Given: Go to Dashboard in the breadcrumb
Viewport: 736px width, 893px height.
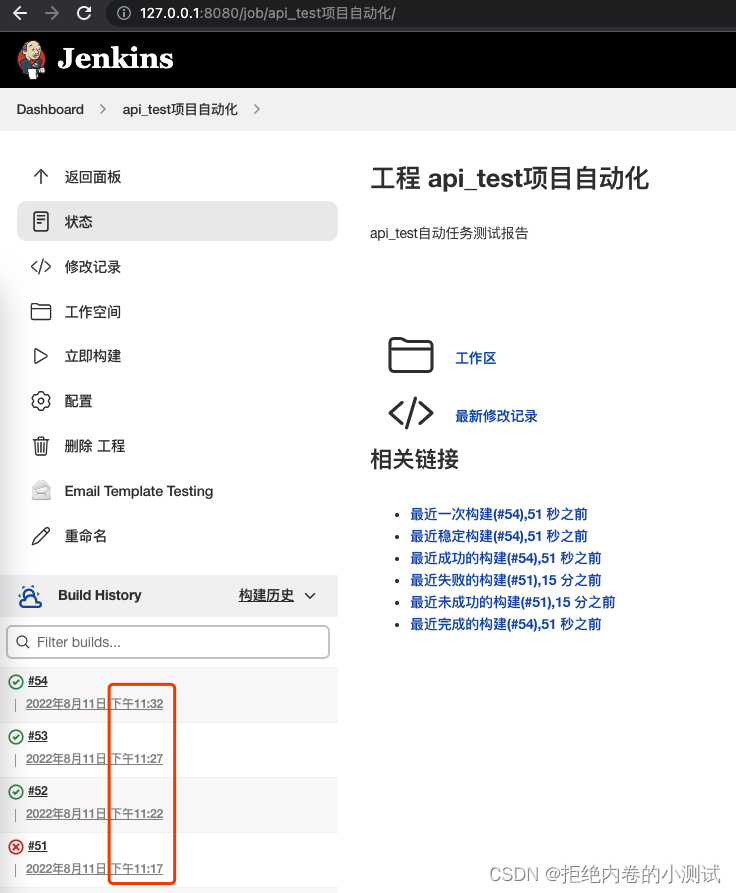Looking at the screenshot, I should click(x=50, y=109).
